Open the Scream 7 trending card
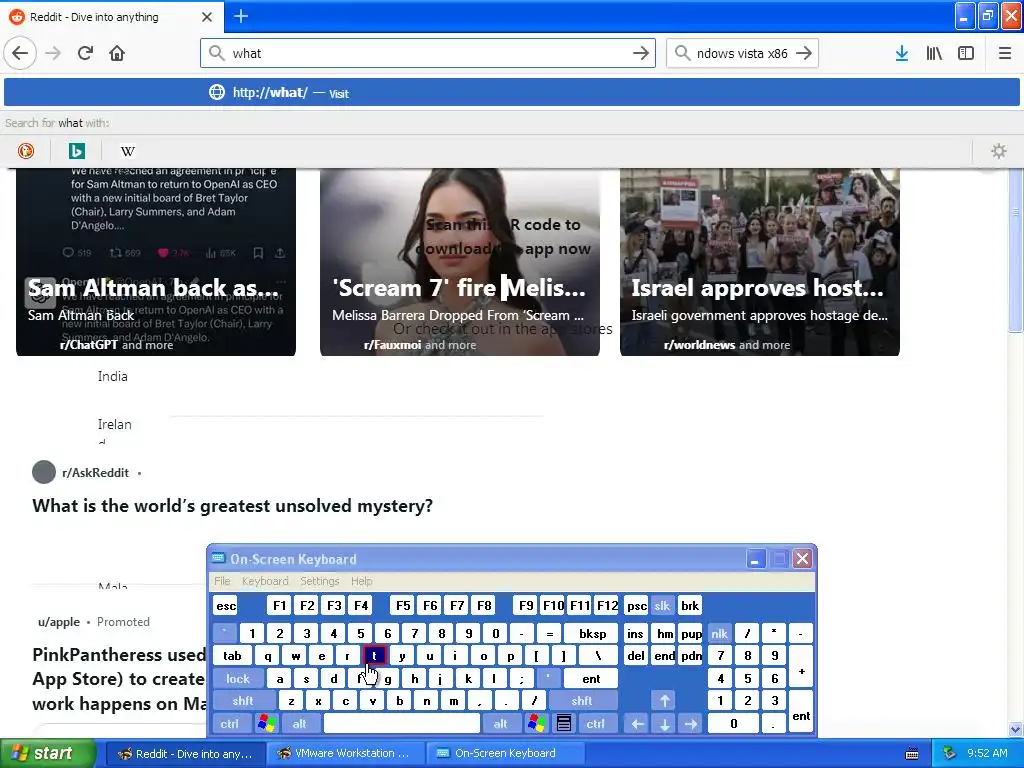Screen dimensions: 1024x768 pos(460,262)
